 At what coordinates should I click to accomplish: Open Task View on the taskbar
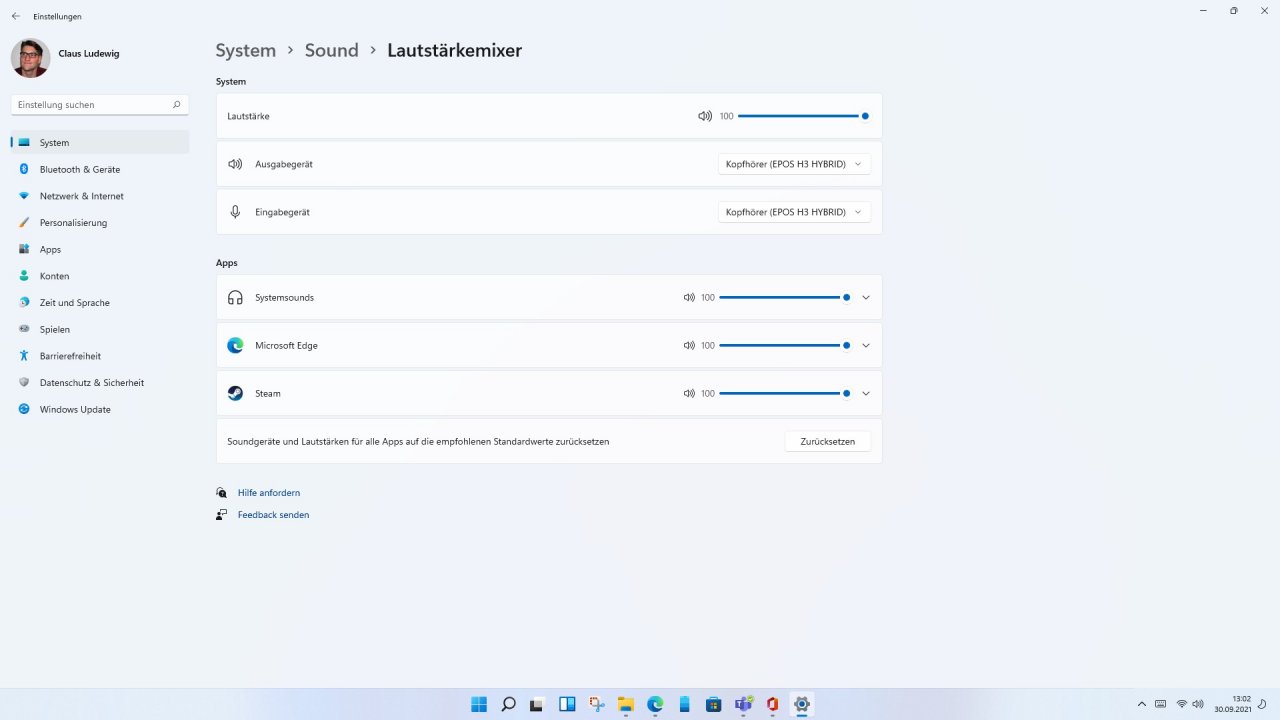537,704
